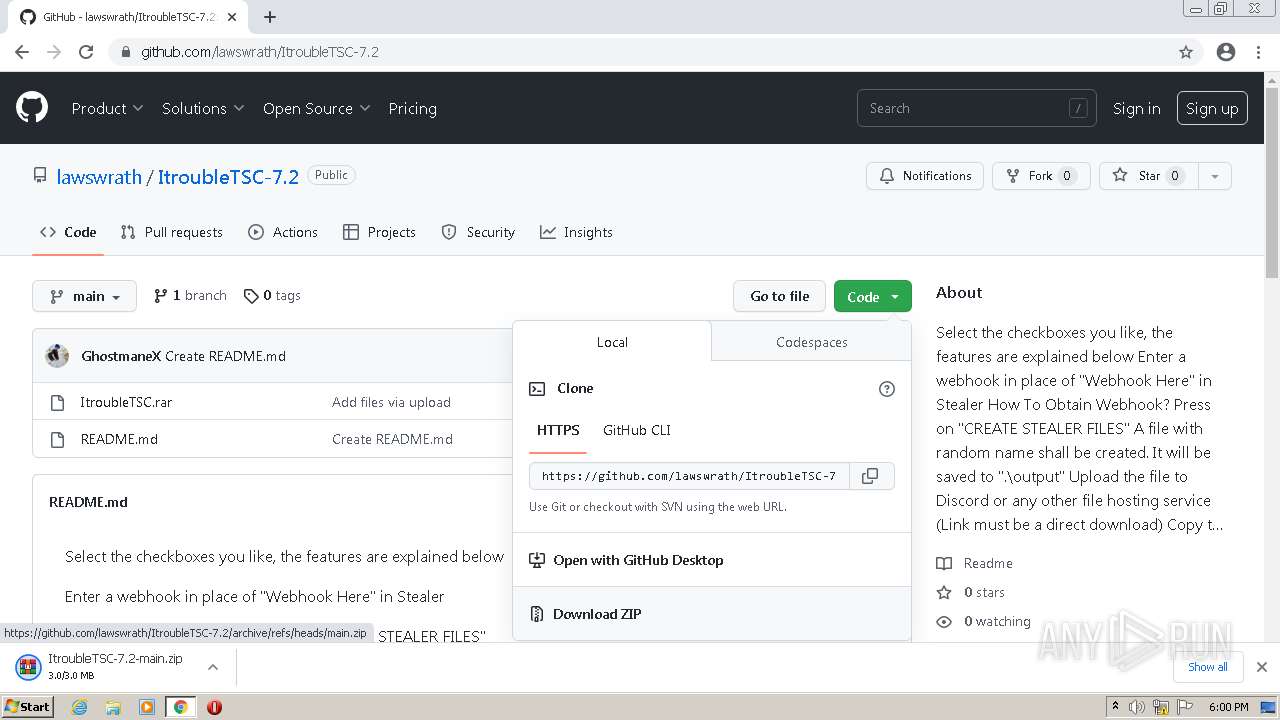Open file explorer from taskbar
The image size is (1280, 720).
[x=113, y=707]
